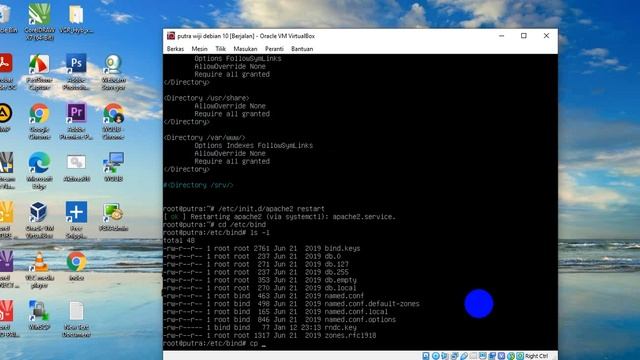
Task: Open the Mesin menu
Action: 199,49
